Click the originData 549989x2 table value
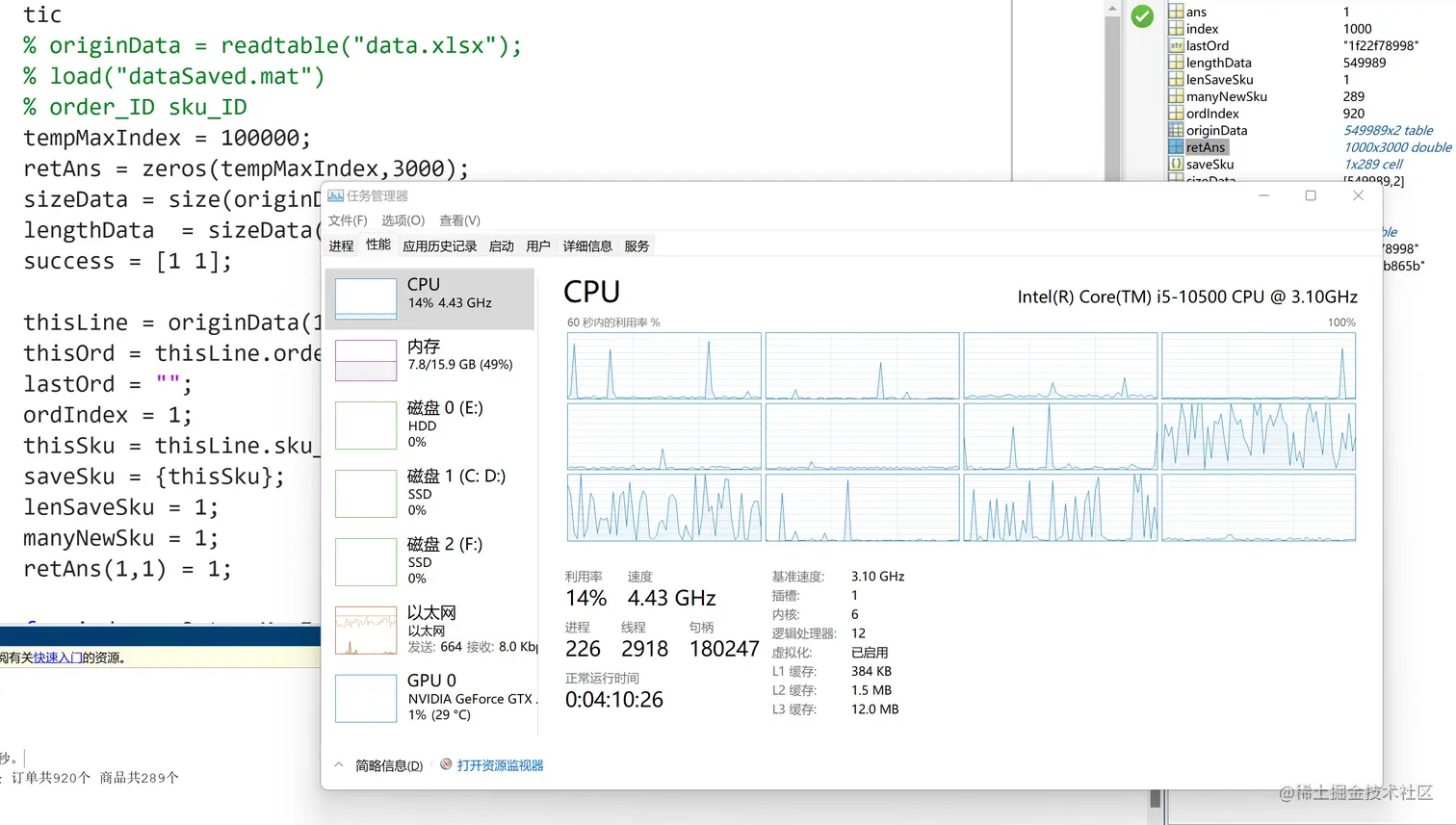 tap(1388, 130)
